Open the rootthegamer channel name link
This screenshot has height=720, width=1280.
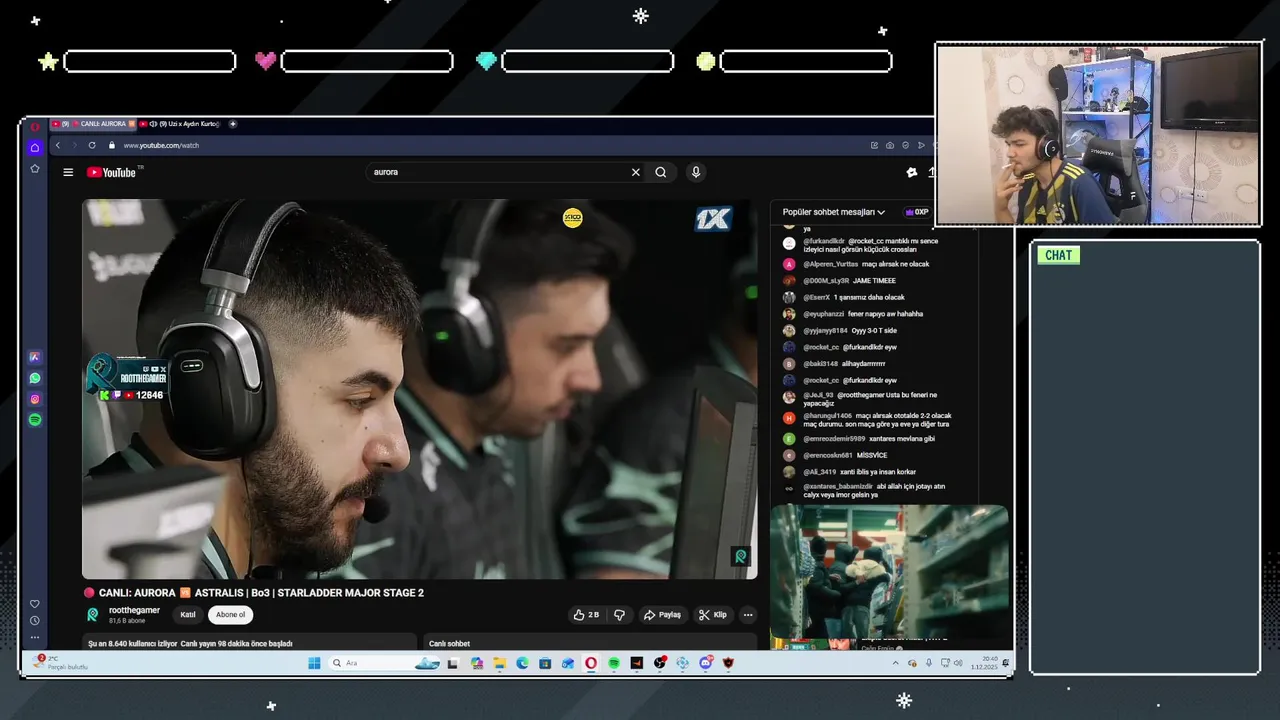coord(134,611)
